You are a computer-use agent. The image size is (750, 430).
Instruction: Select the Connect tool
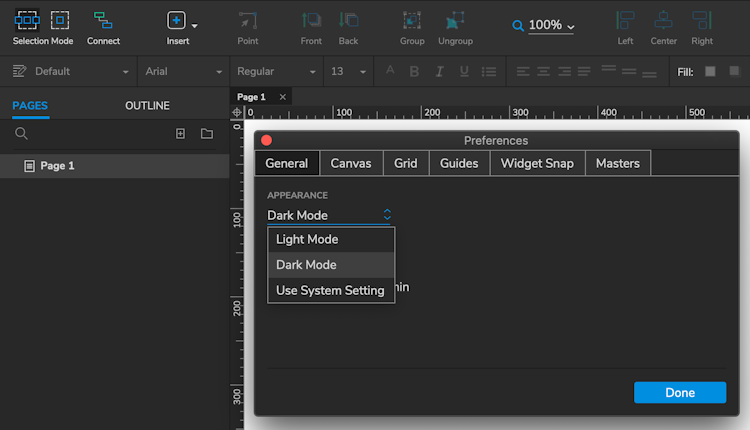(x=103, y=20)
